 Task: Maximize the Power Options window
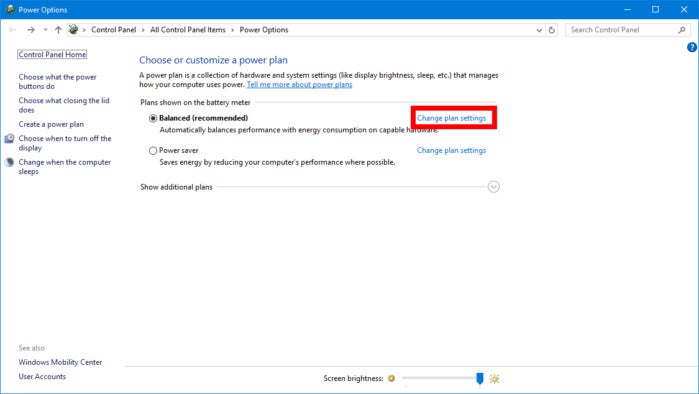click(x=655, y=9)
